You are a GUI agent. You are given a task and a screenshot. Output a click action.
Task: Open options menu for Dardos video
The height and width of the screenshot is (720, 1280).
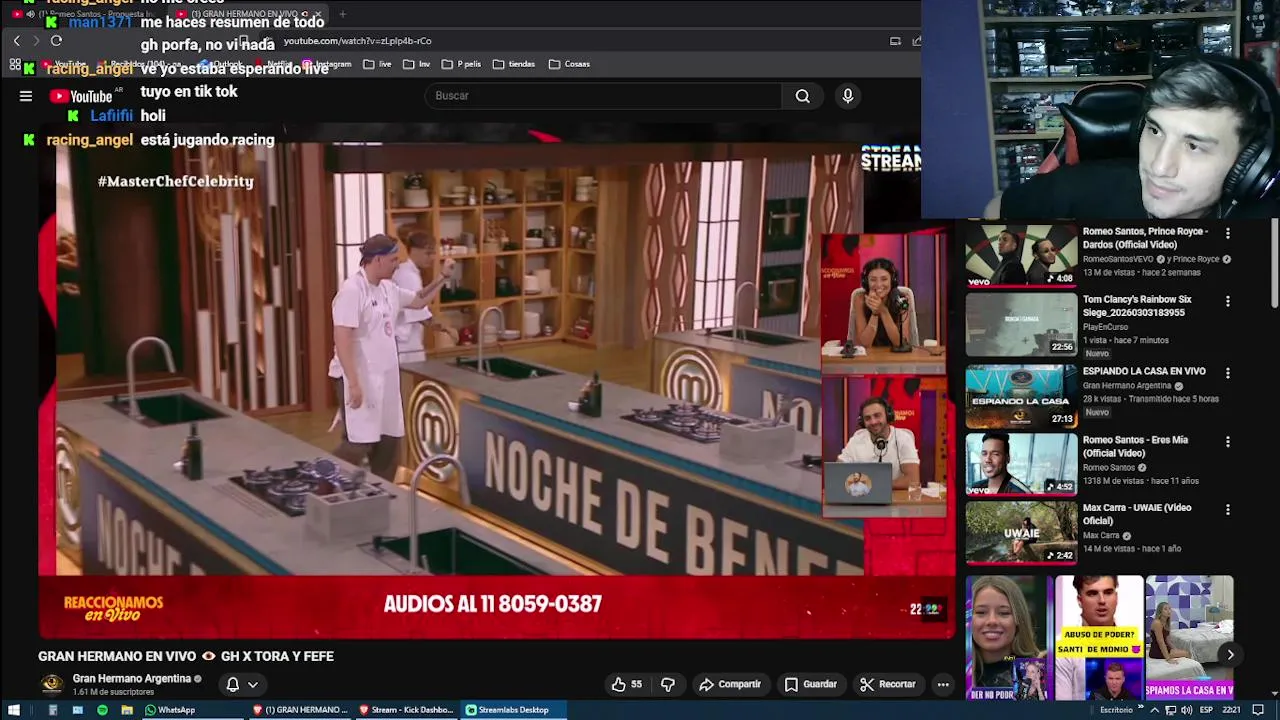(x=1228, y=233)
